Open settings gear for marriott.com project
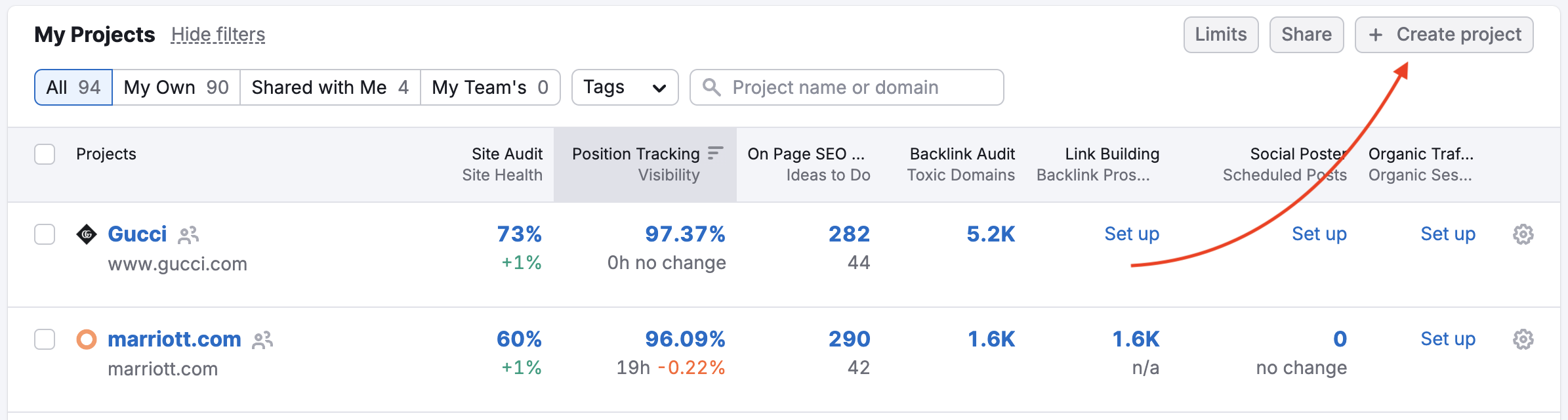 pos(1523,339)
